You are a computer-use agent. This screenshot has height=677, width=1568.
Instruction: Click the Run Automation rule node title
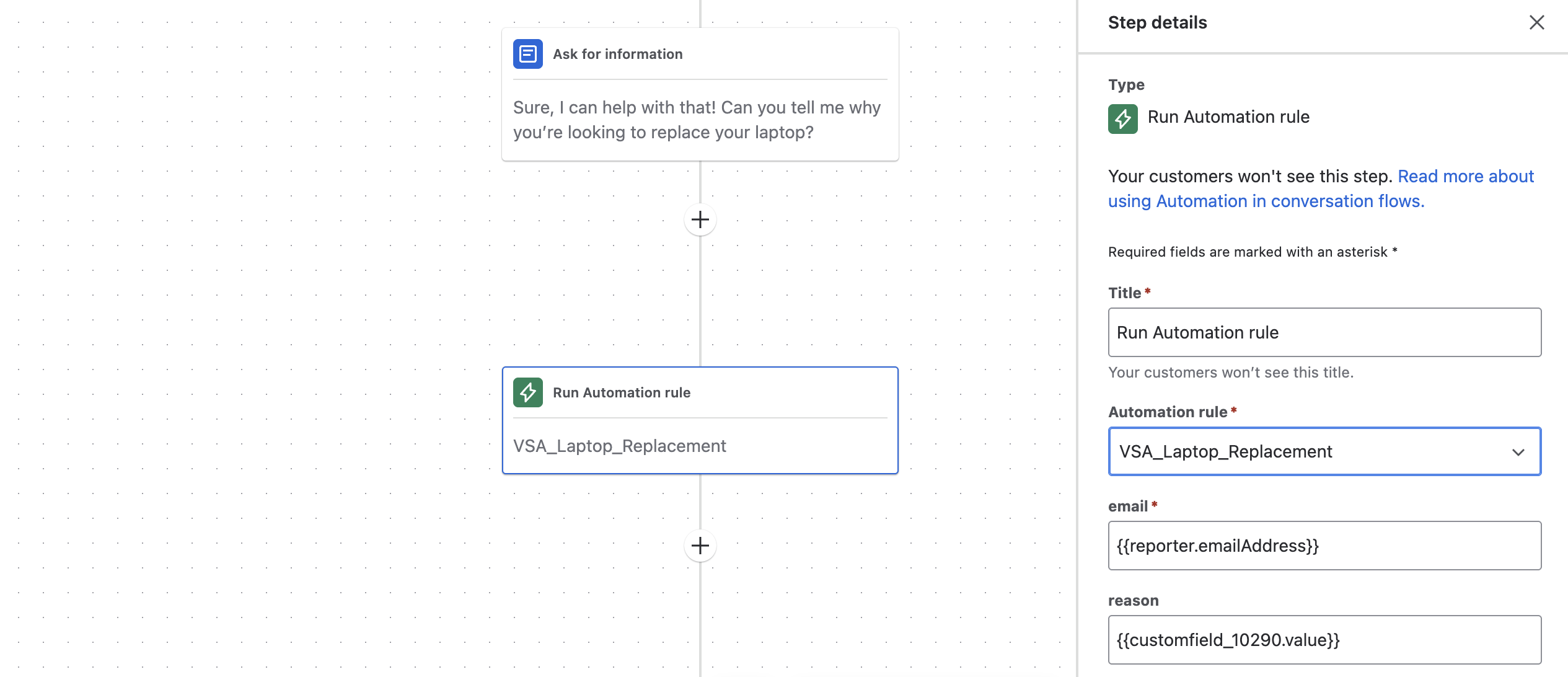[x=622, y=392]
